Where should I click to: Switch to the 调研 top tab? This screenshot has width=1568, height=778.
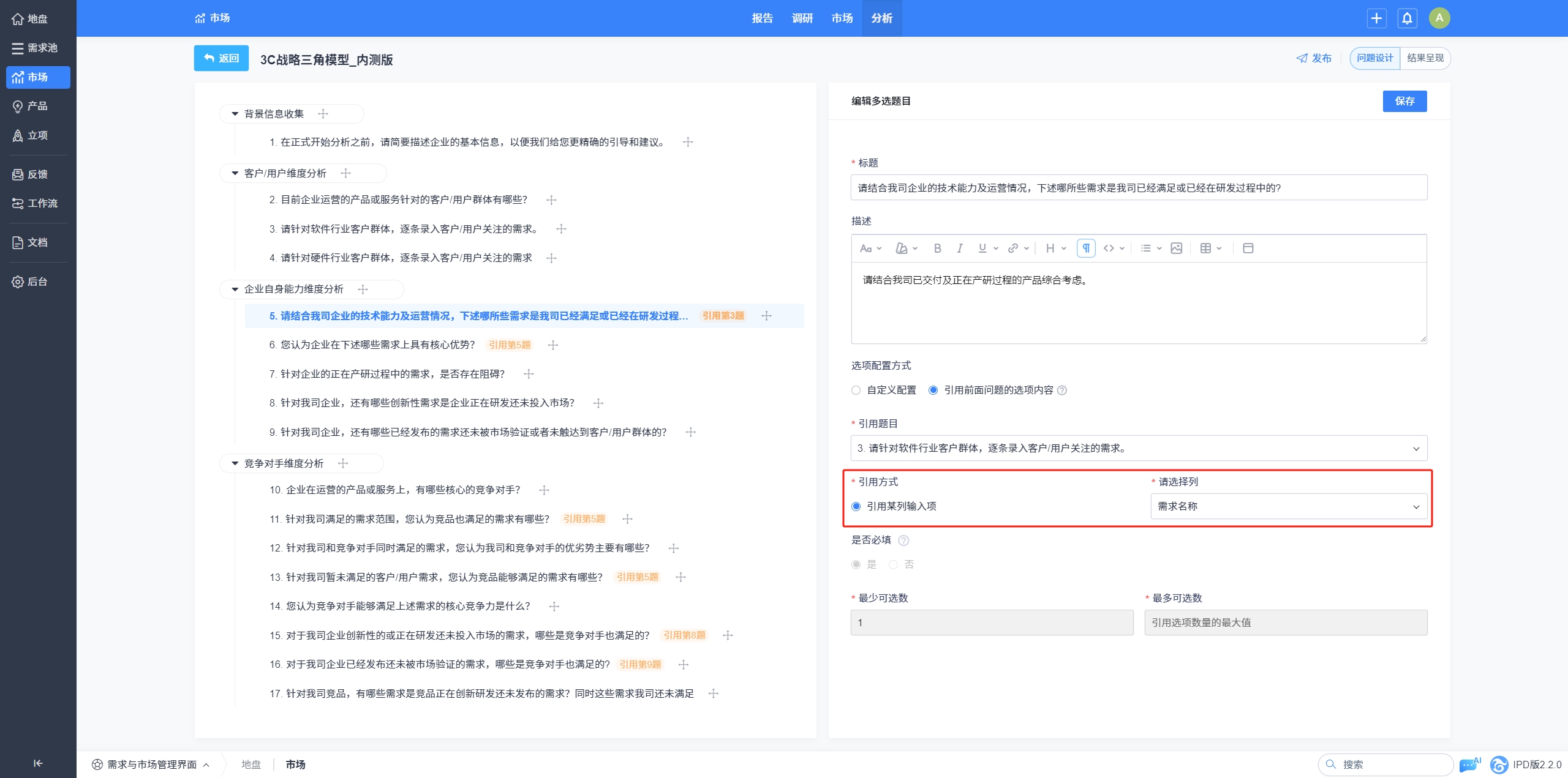802,18
